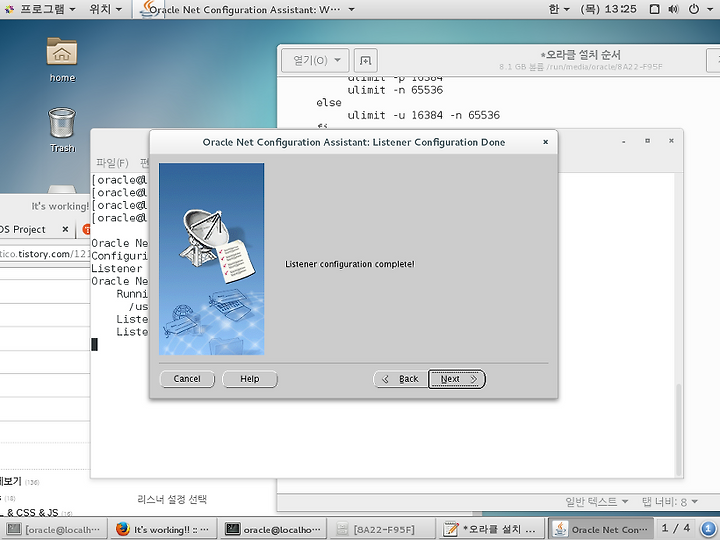Switch to [8A22-F95F] file manager taskbar item

click(382, 529)
